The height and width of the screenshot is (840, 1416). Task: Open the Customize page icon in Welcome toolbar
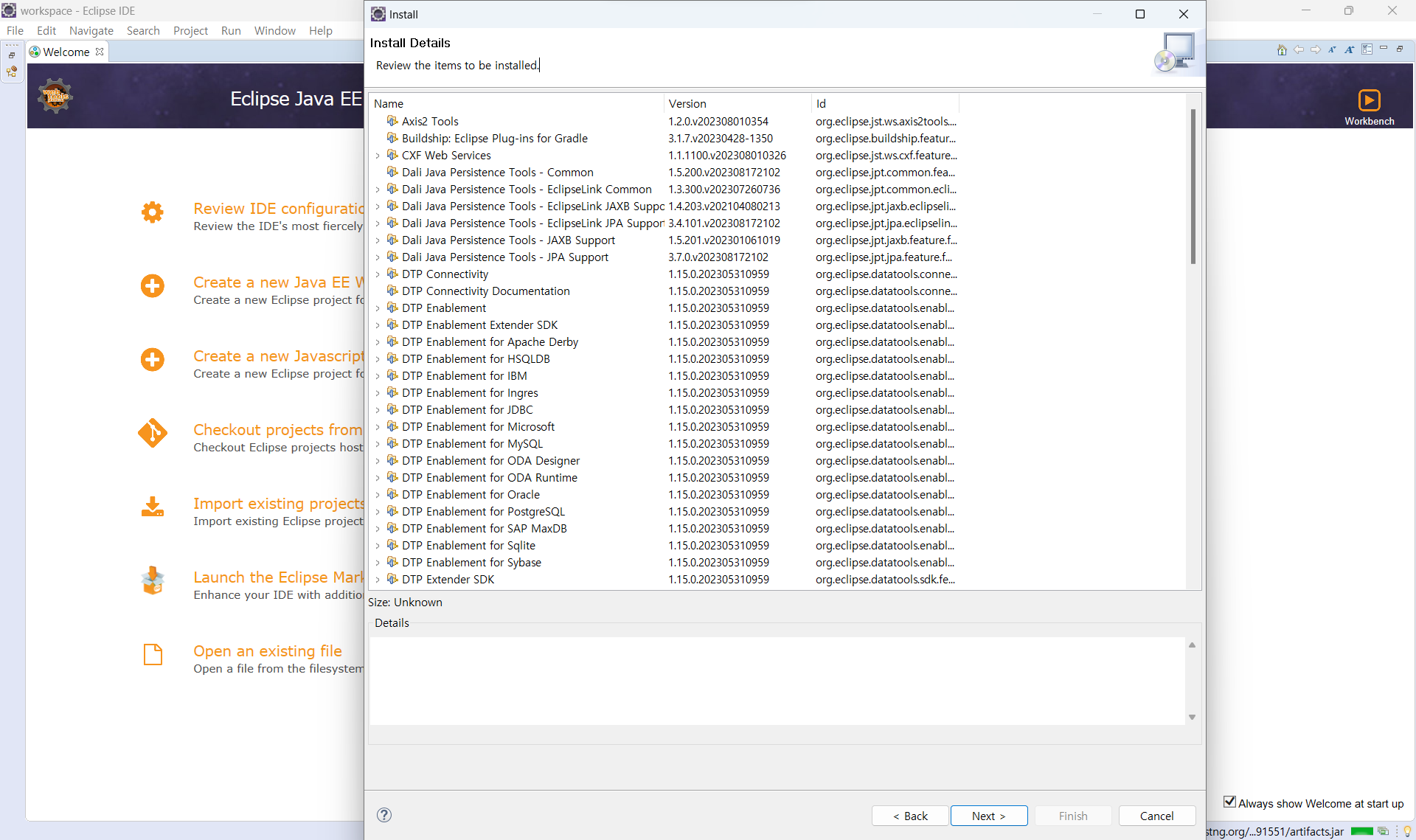pos(1367,49)
